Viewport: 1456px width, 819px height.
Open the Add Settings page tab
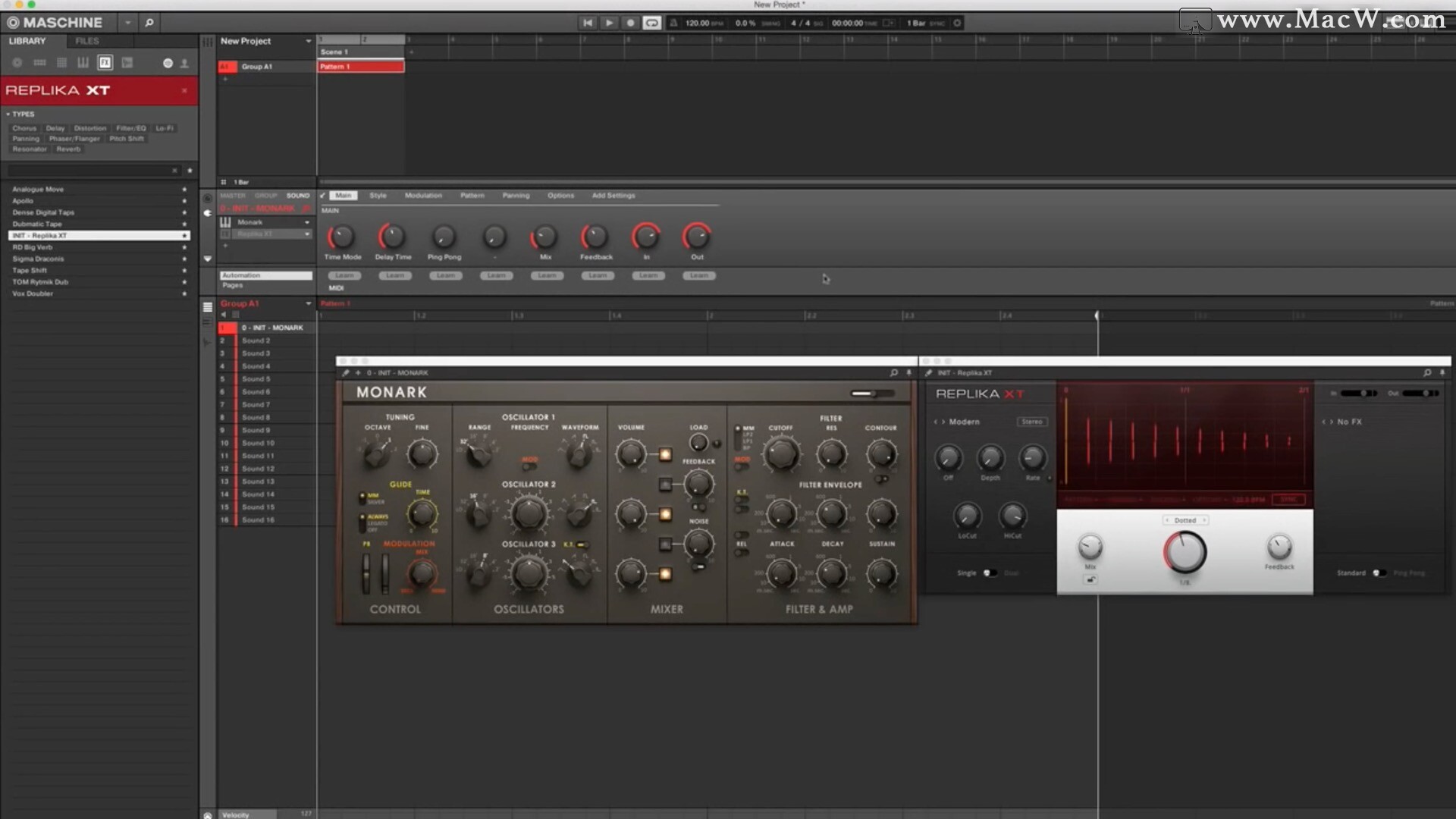point(613,196)
